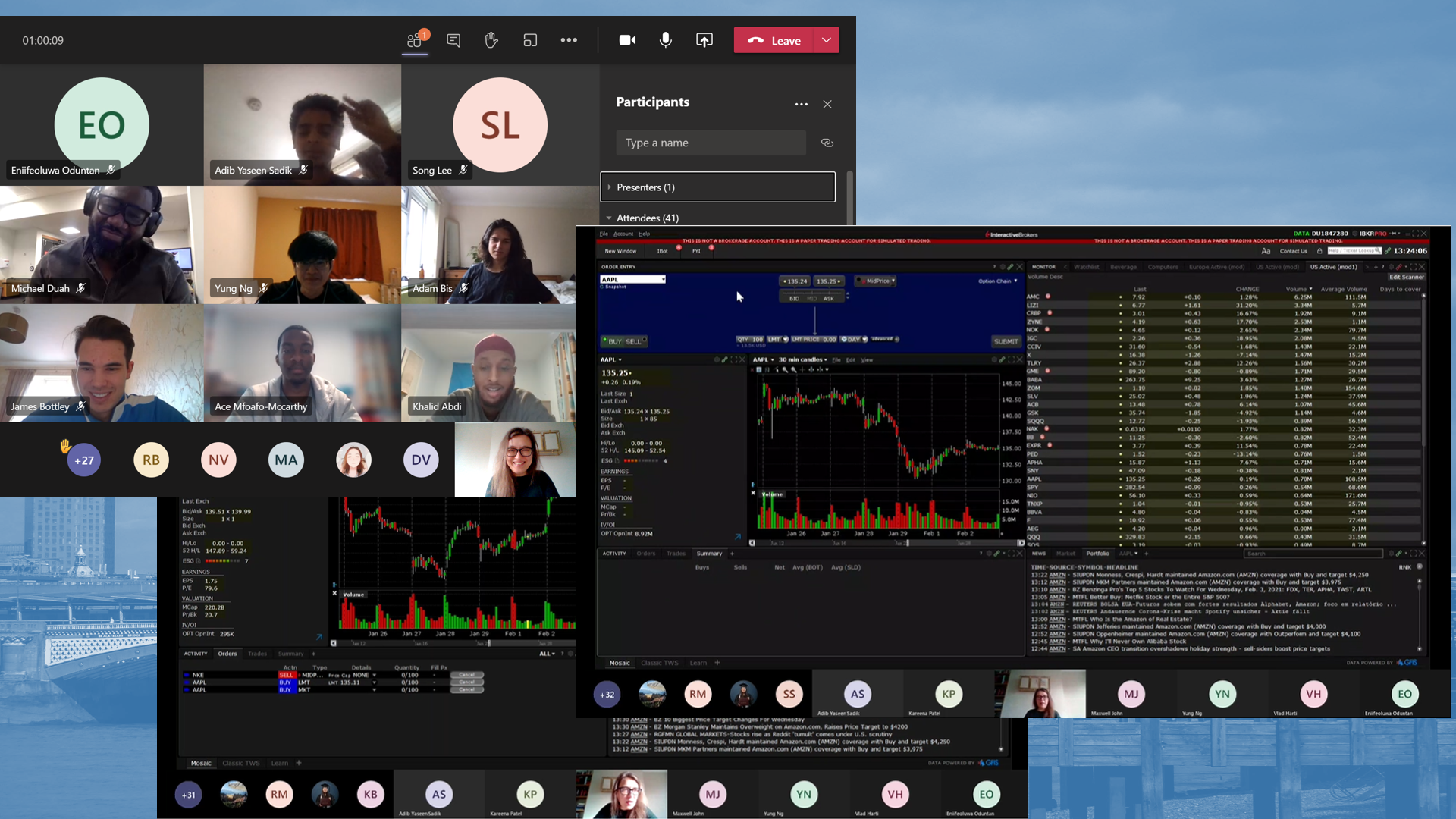The width and height of the screenshot is (1456, 819).
Task: Click the Type a name search field
Action: pos(711,143)
